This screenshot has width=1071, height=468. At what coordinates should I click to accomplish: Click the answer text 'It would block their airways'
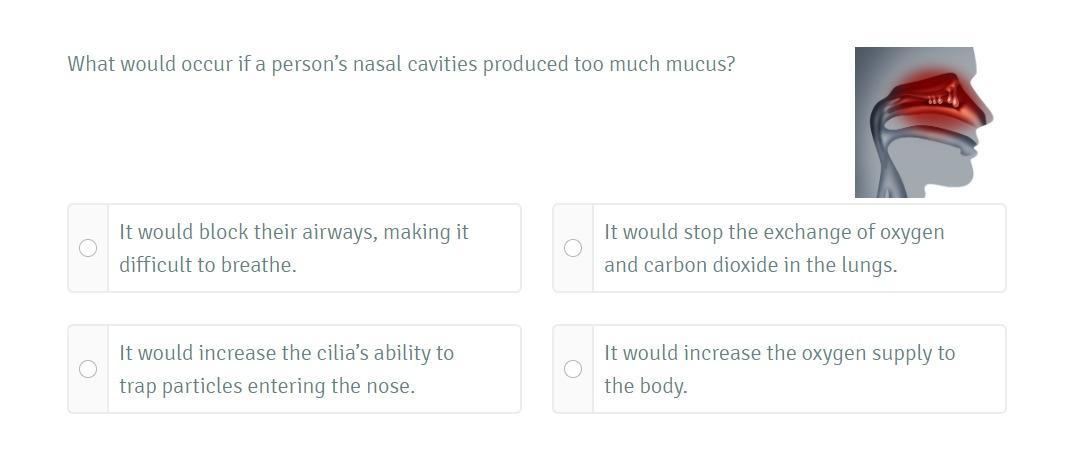[293, 232]
